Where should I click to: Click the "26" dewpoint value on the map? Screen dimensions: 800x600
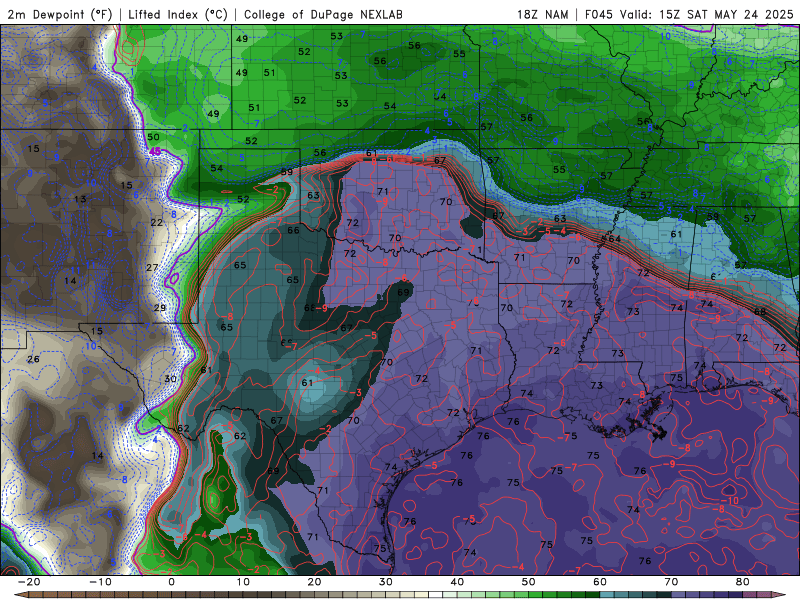click(33, 359)
